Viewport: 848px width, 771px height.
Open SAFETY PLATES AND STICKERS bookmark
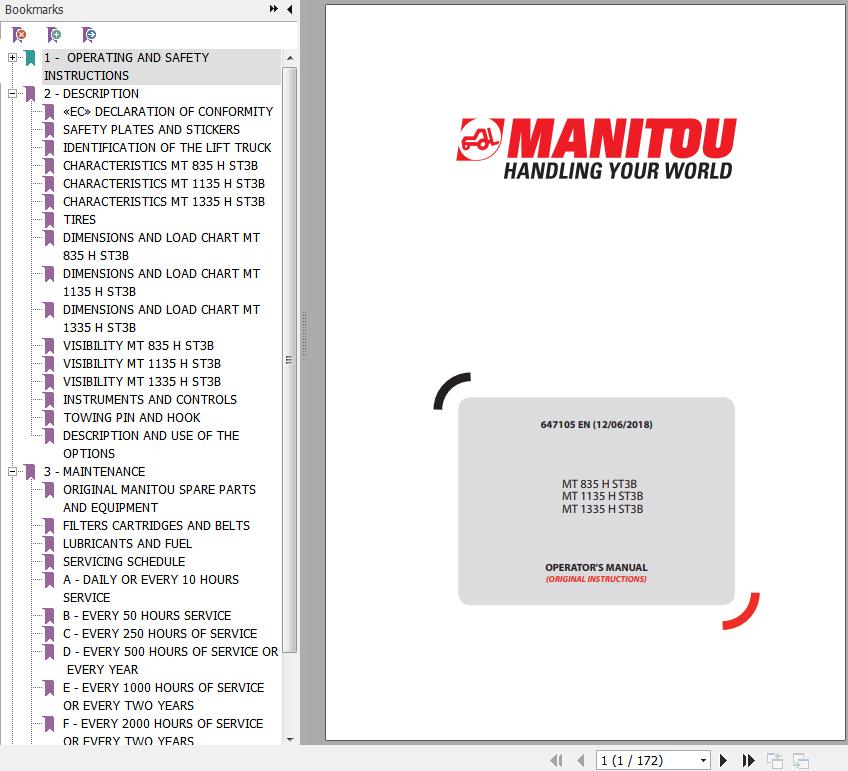pyautogui.click(x=151, y=130)
